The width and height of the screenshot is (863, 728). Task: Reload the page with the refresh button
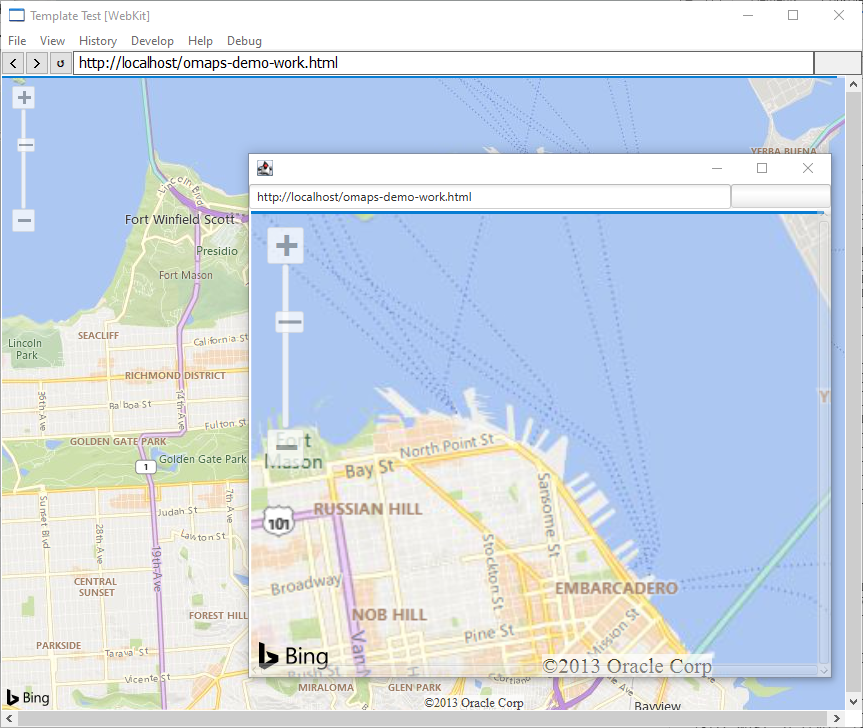(x=60, y=63)
